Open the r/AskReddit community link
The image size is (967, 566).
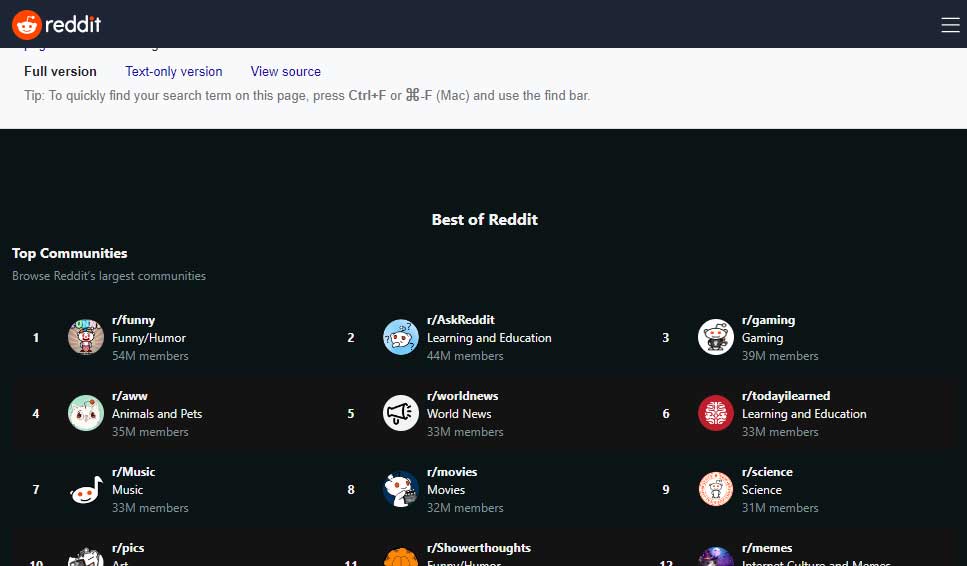pyautogui.click(x=461, y=320)
